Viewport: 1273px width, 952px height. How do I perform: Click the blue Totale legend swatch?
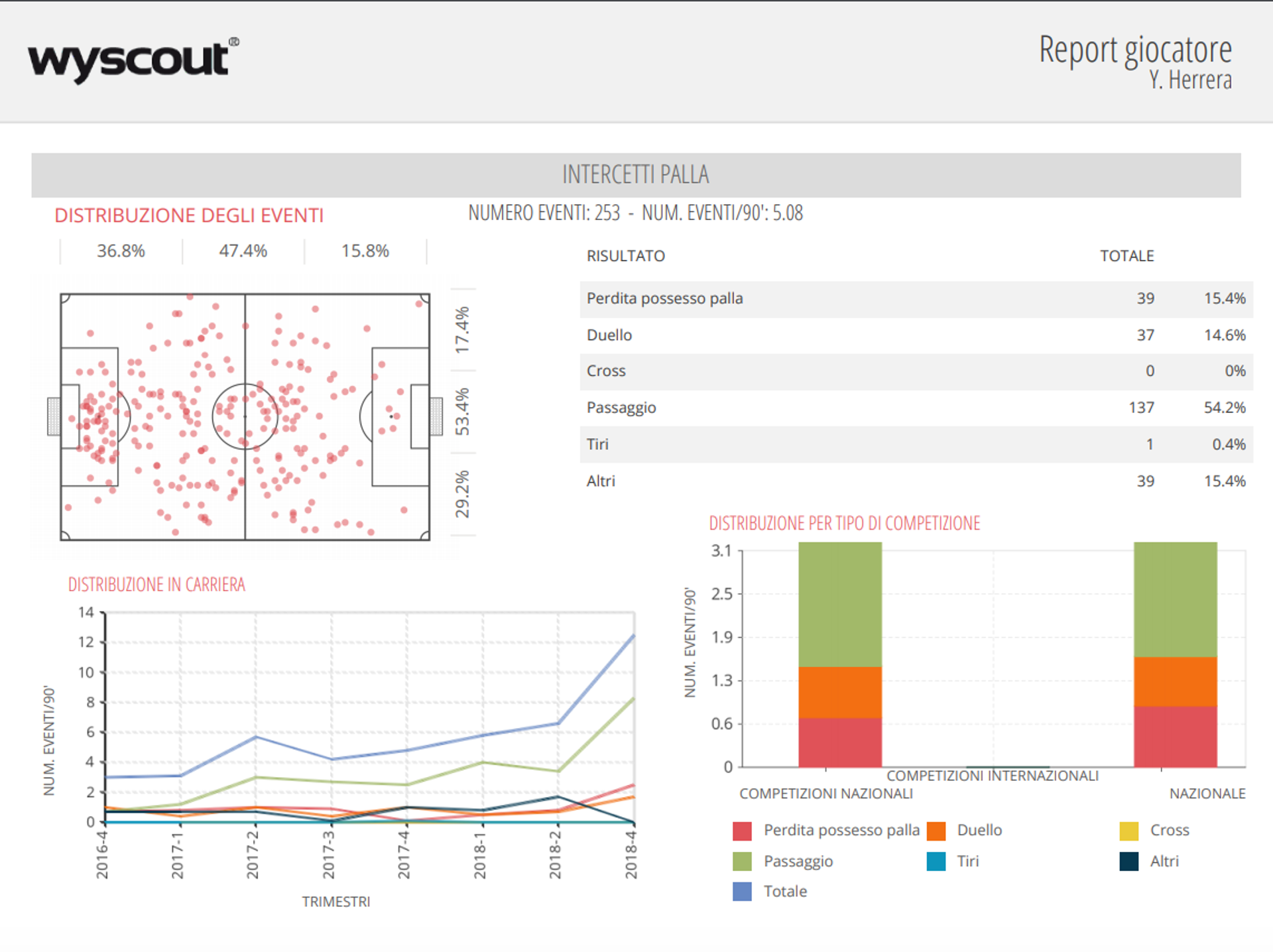(742, 892)
